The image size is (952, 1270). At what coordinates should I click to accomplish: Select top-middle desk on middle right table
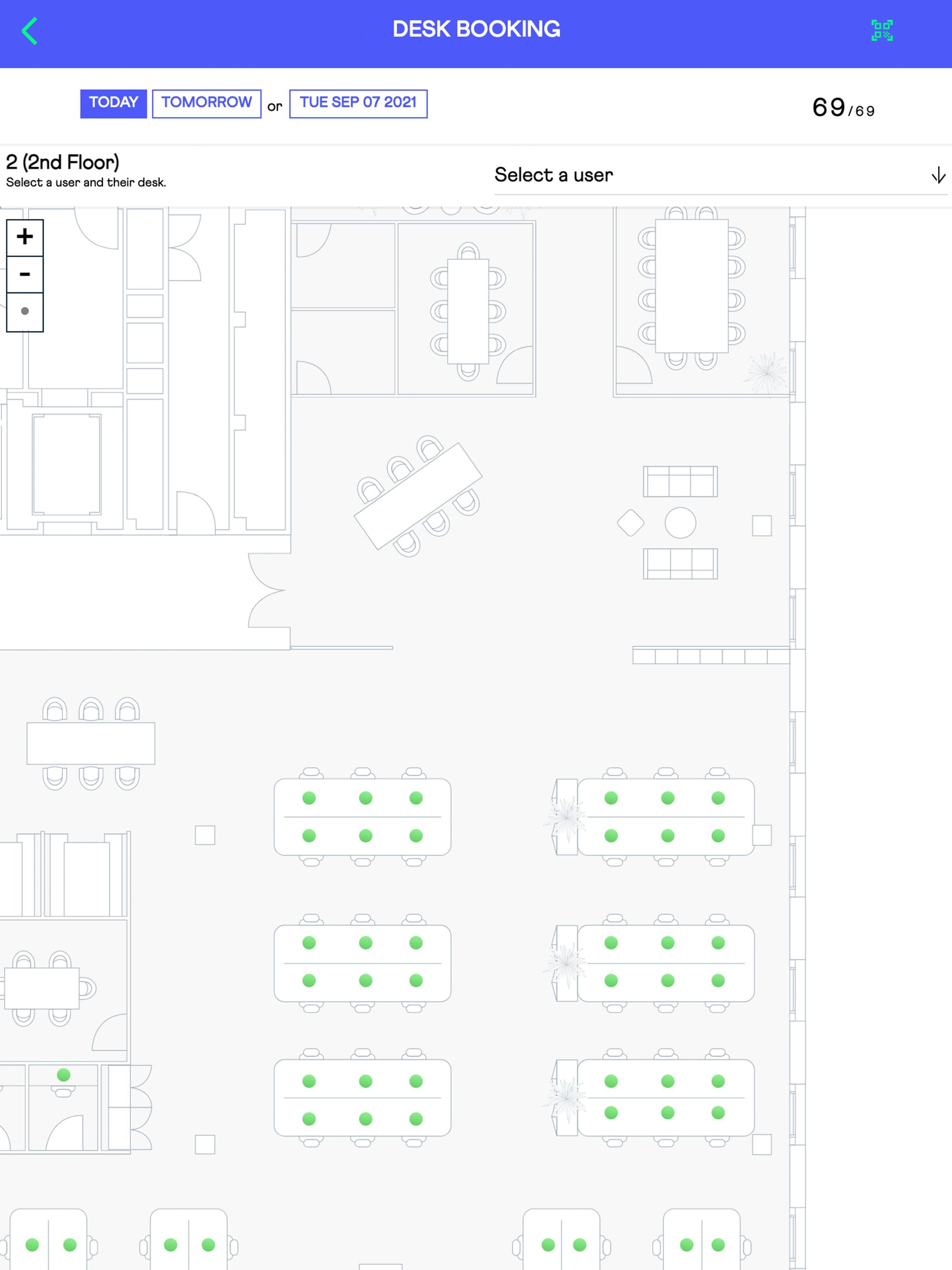[667, 942]
